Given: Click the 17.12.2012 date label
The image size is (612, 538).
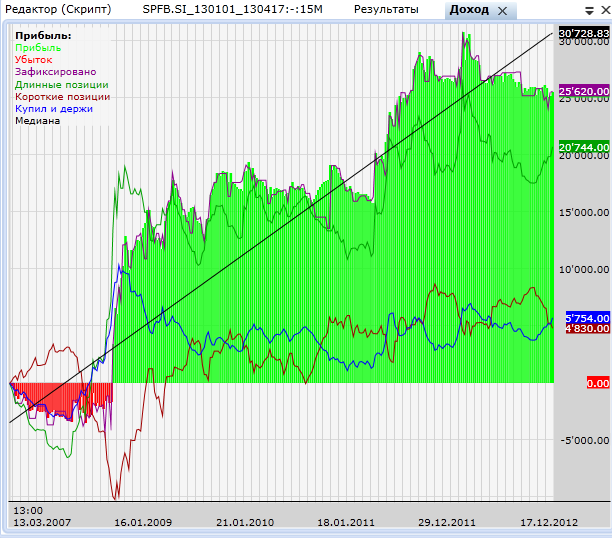Looking at the screenshot, I should [549, 522].
